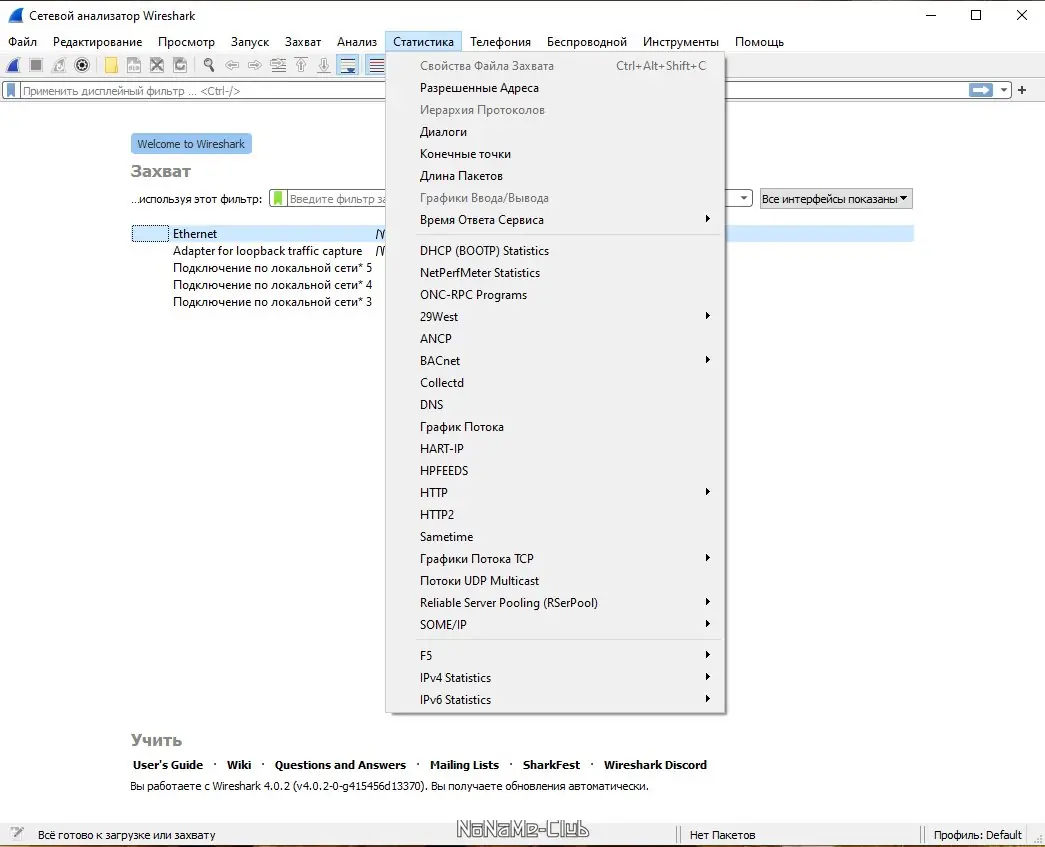
Task: Click display filter bookmark icon
Action: click(11, 91)
